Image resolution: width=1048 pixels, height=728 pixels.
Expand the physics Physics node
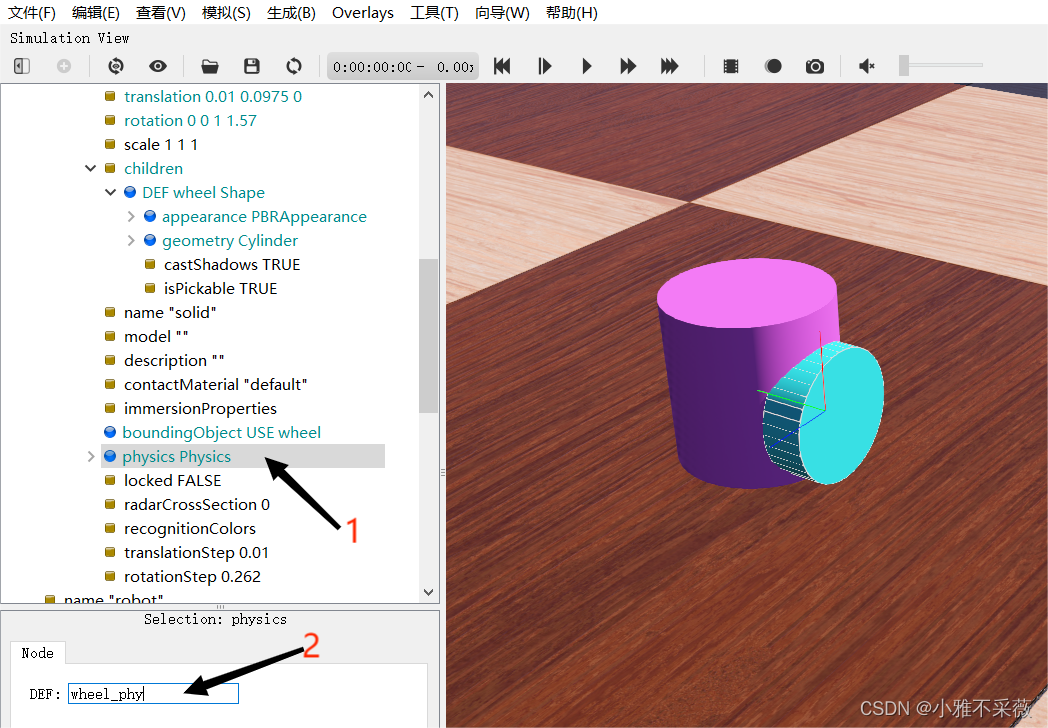(x=91, y=457)
